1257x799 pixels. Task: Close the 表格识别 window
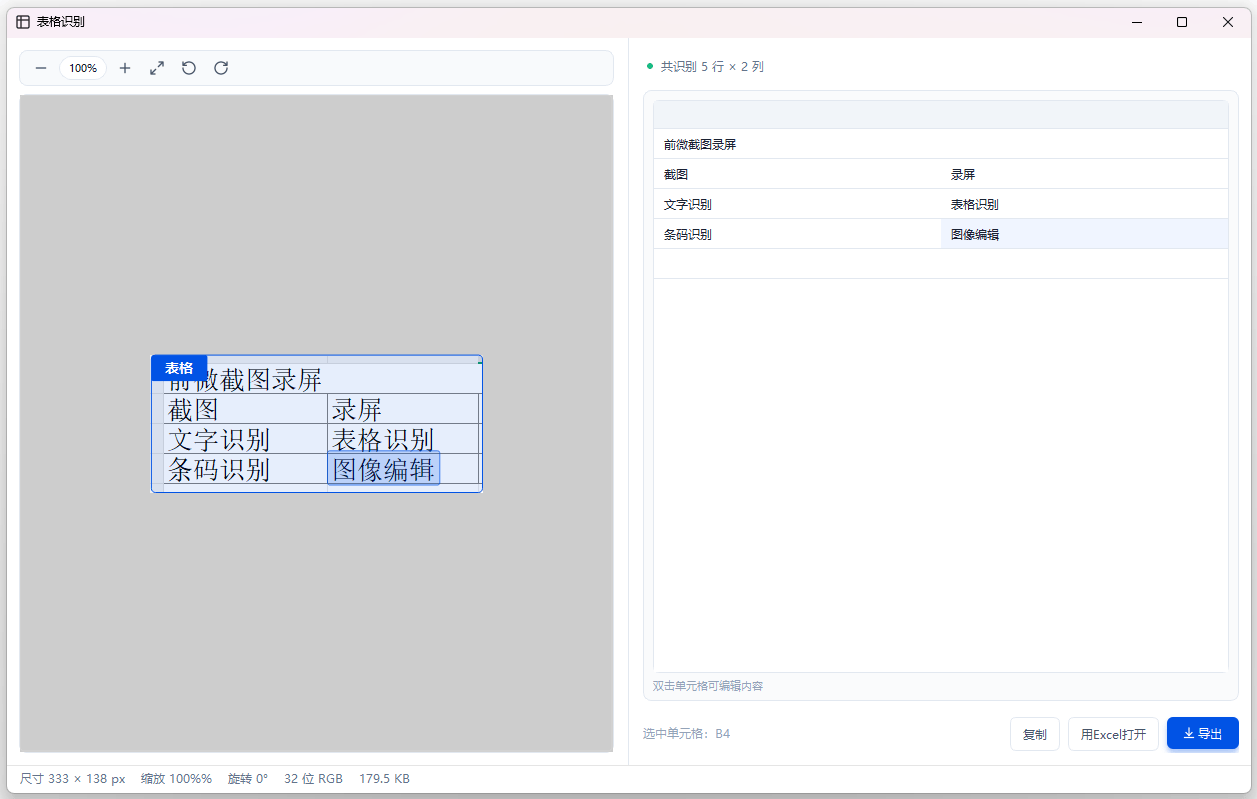(x=1228, y=22)
